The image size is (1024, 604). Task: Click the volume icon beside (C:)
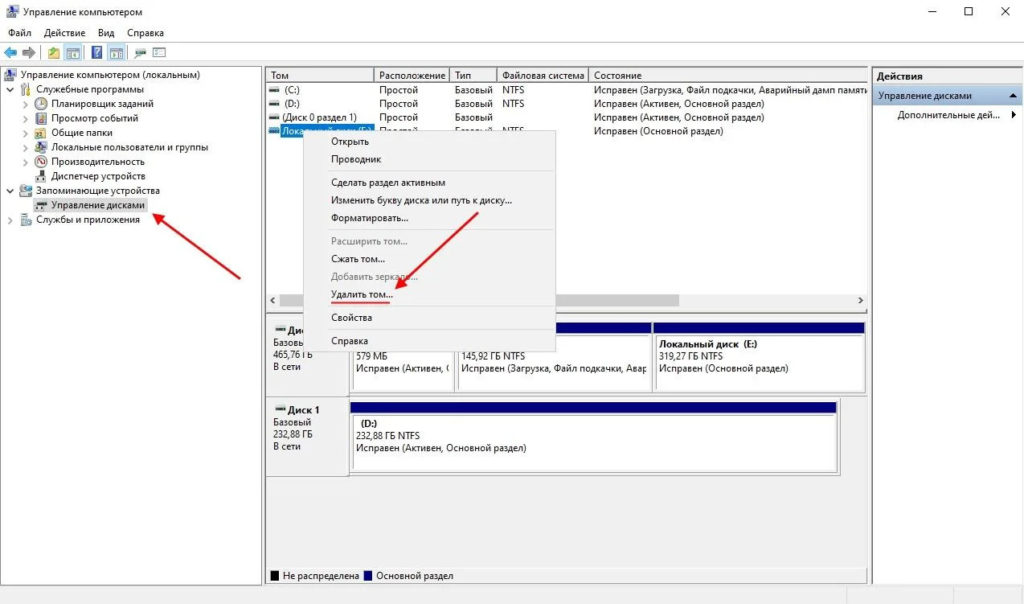click(x=274, y=90)
